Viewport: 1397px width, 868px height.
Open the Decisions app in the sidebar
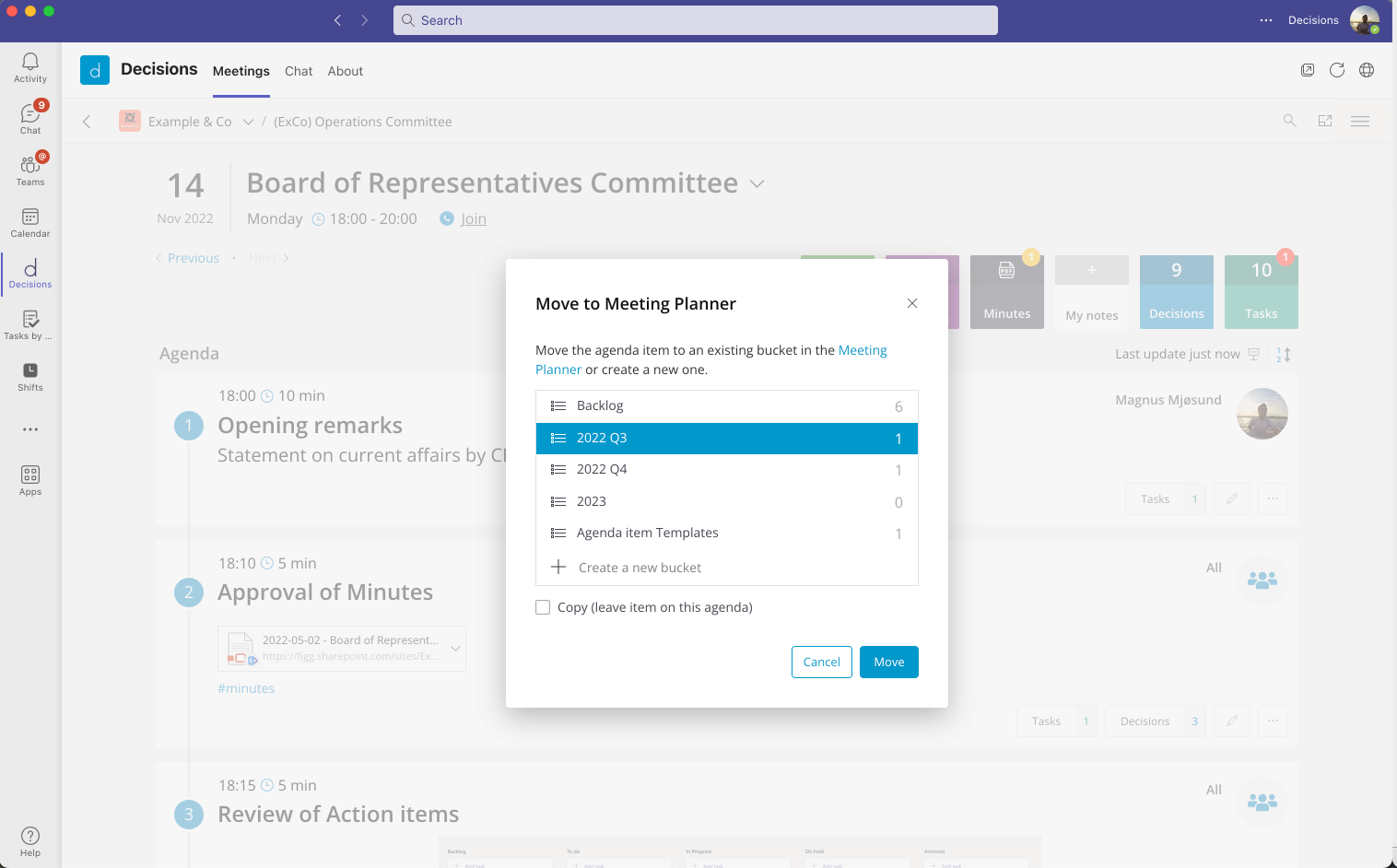tap(30, 274)
